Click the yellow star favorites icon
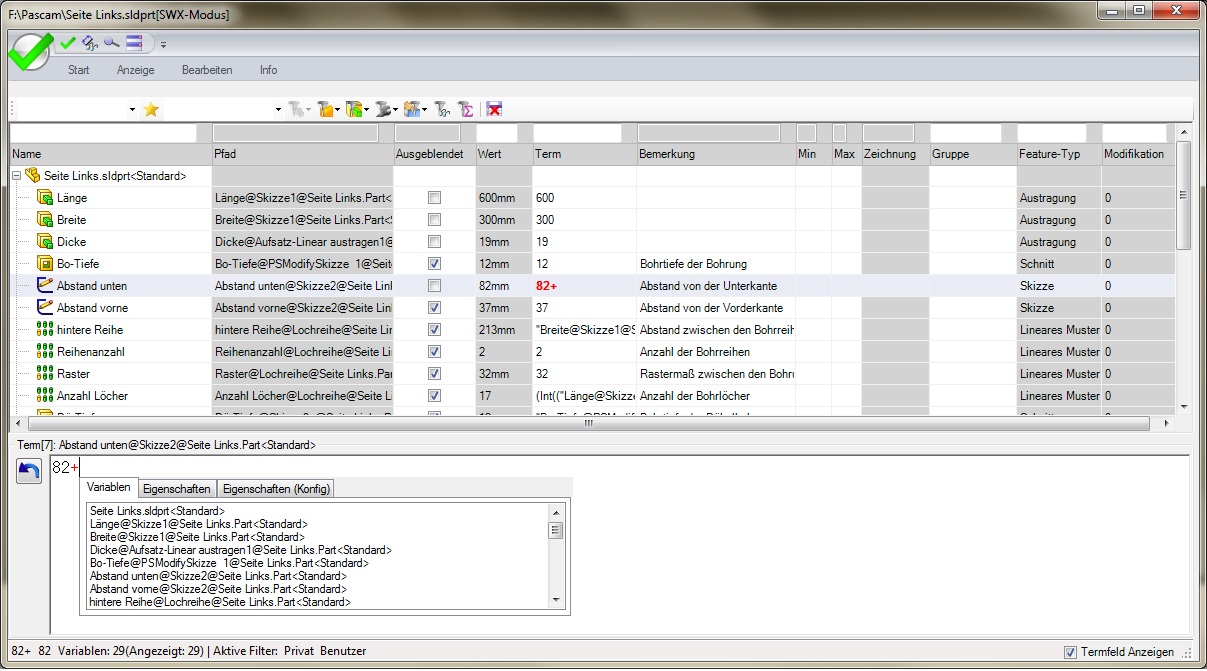 (x=151, y=110)
